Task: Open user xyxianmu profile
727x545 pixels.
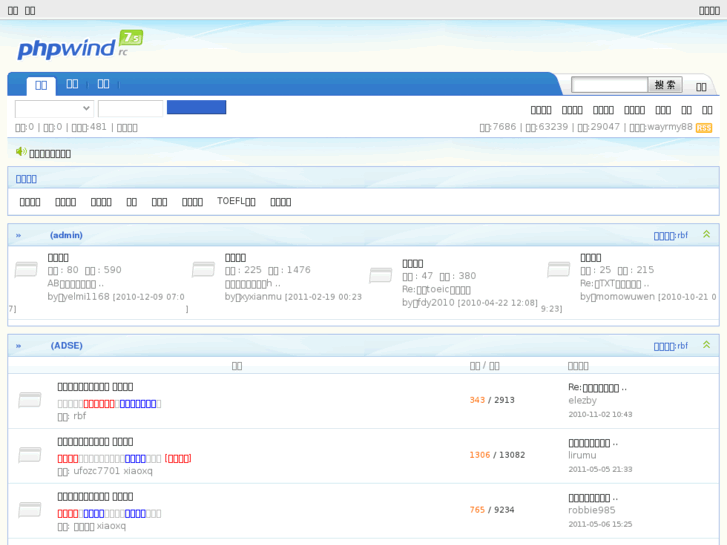Action: [x=259, y=297]
